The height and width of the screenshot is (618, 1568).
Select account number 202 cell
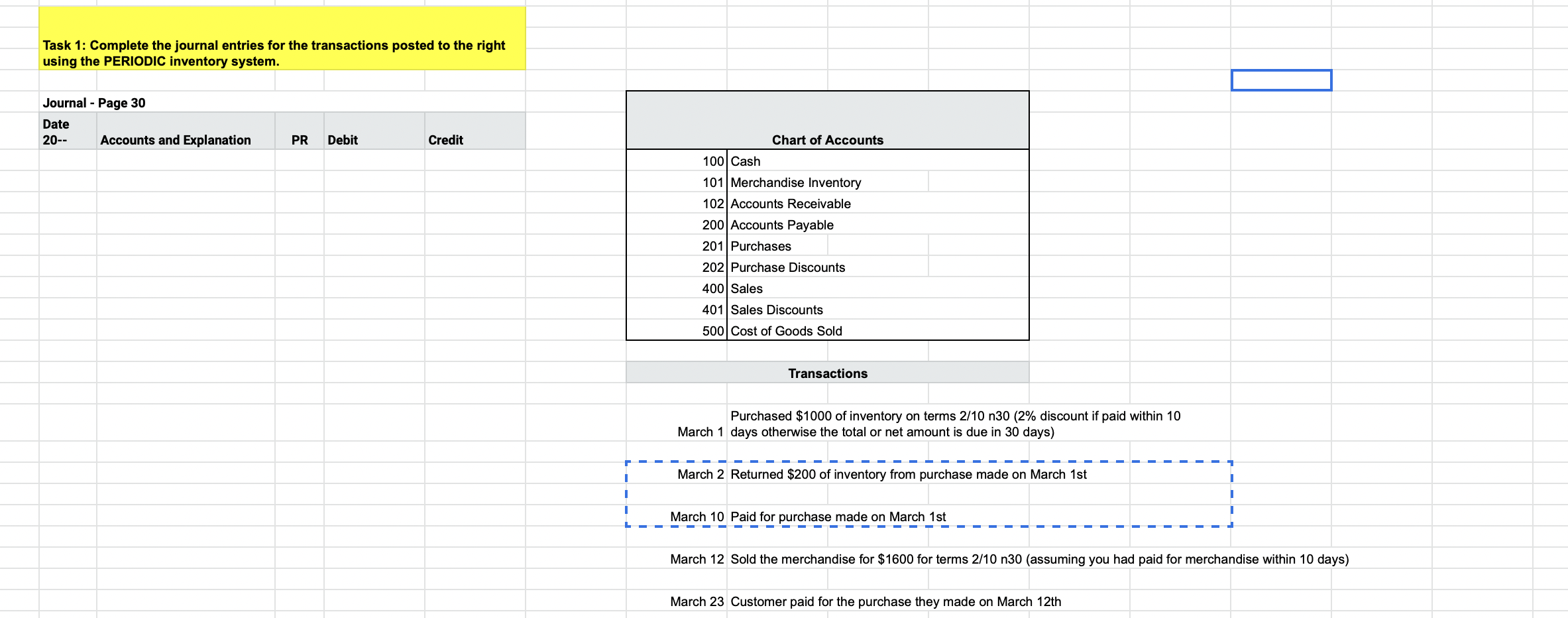click(677, 267)
